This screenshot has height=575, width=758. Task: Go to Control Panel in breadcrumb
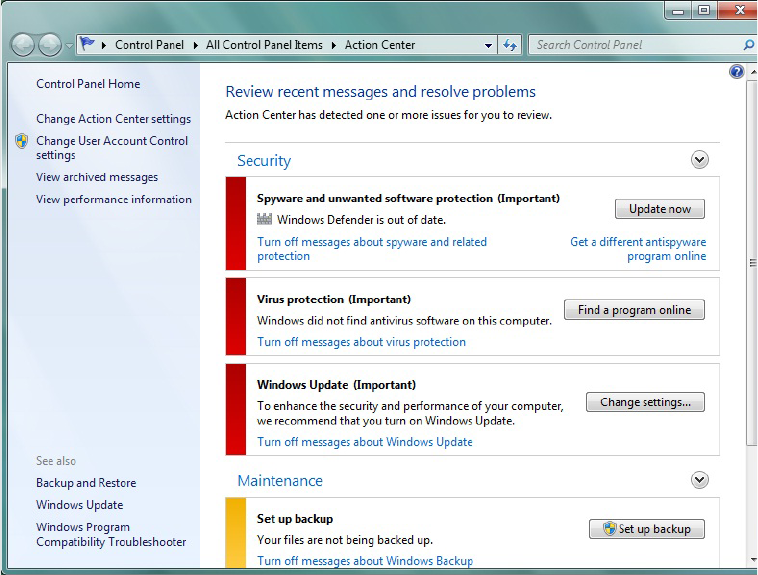[149, 45]
